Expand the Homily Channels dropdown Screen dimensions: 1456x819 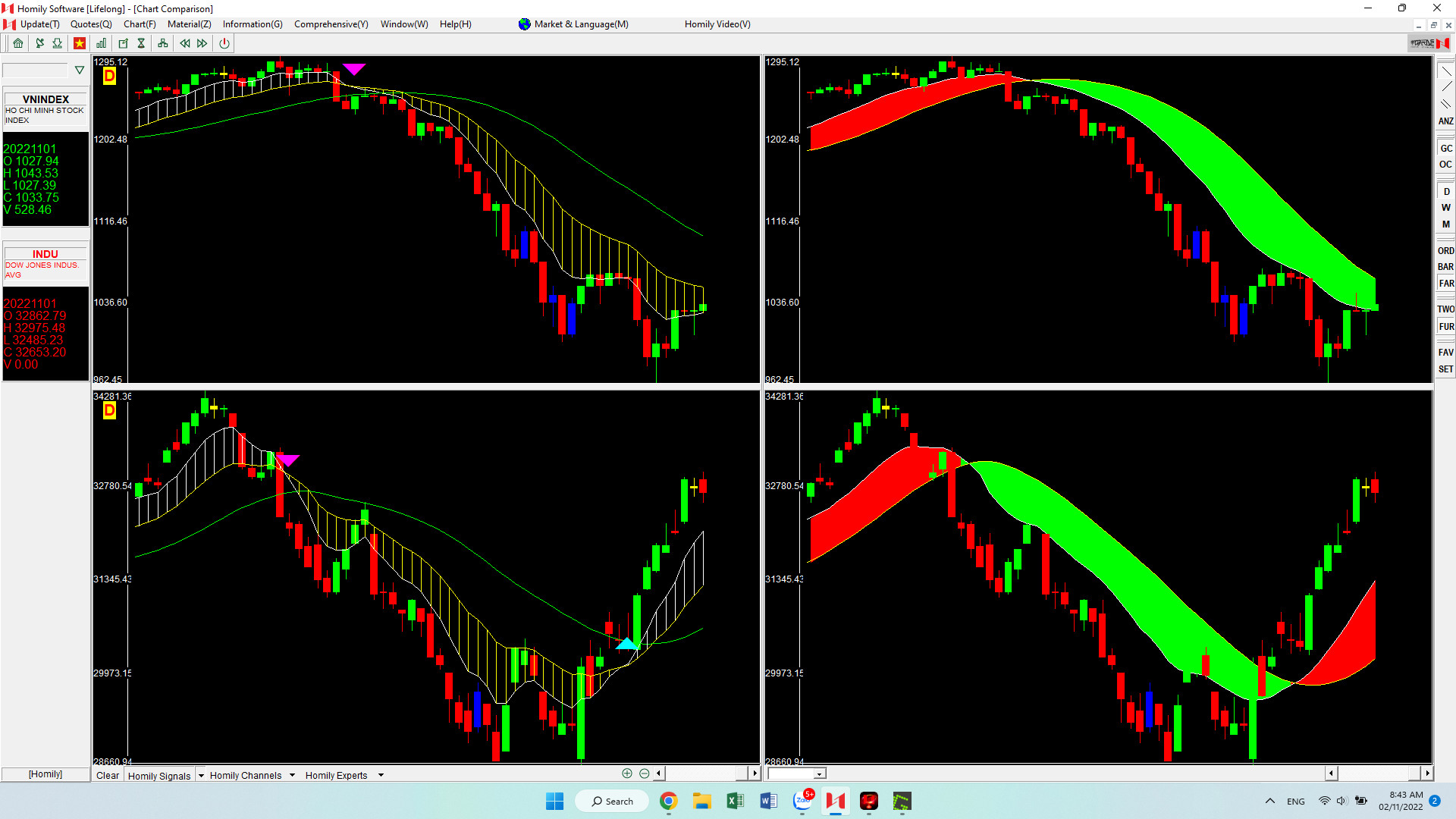(x=292, y=775)
